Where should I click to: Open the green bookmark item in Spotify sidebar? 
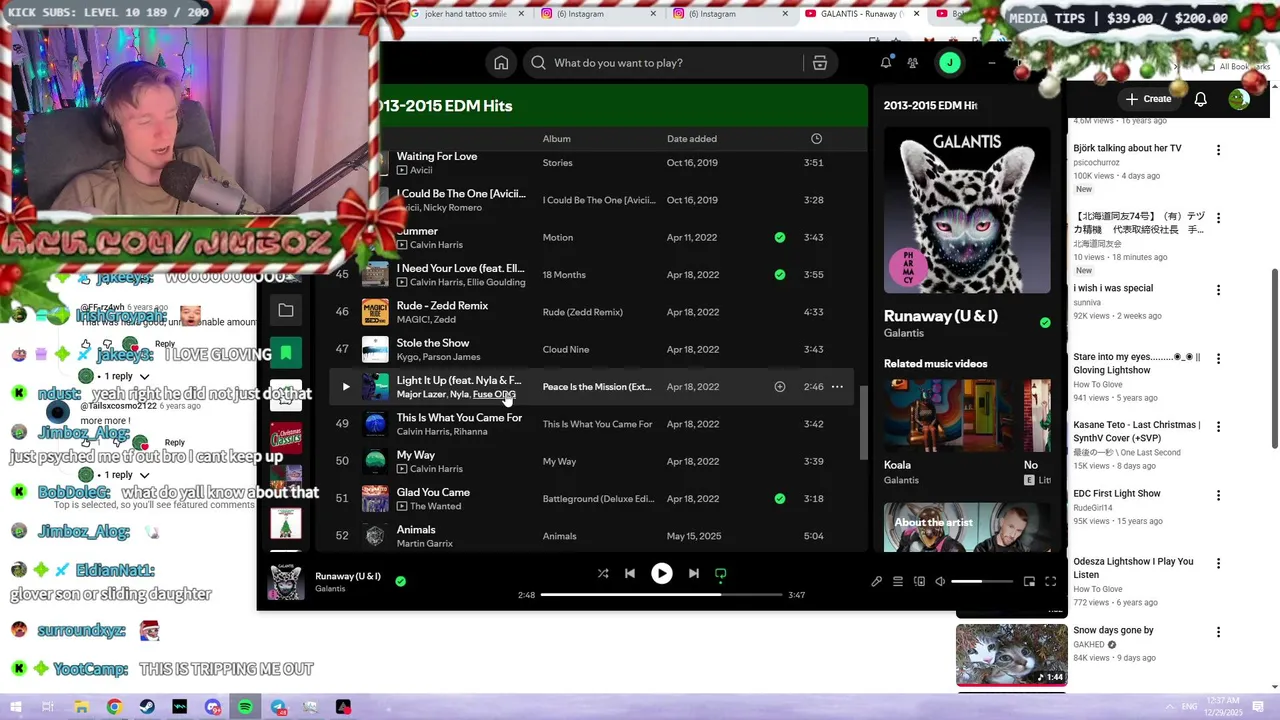(x=286, y=352)
